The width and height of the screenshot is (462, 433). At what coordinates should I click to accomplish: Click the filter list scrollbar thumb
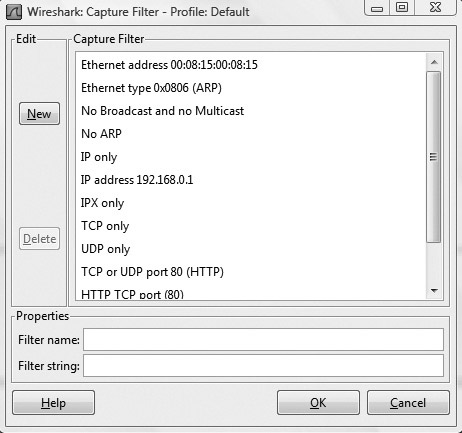434,157
